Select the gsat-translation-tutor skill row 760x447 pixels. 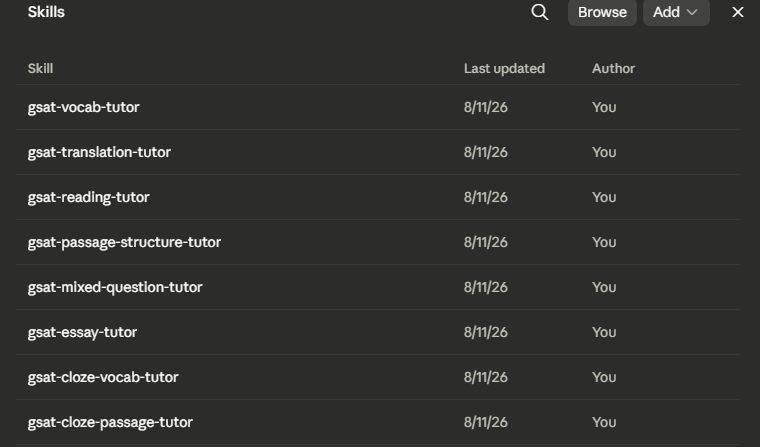coord(378,152)
